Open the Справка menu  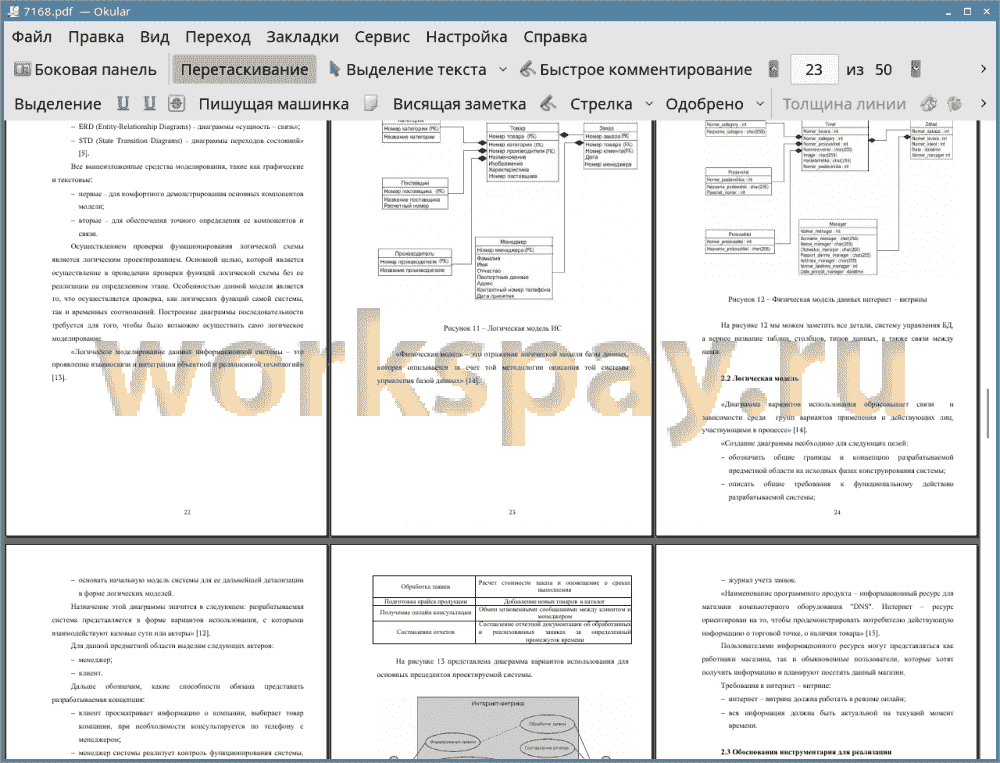555,37
